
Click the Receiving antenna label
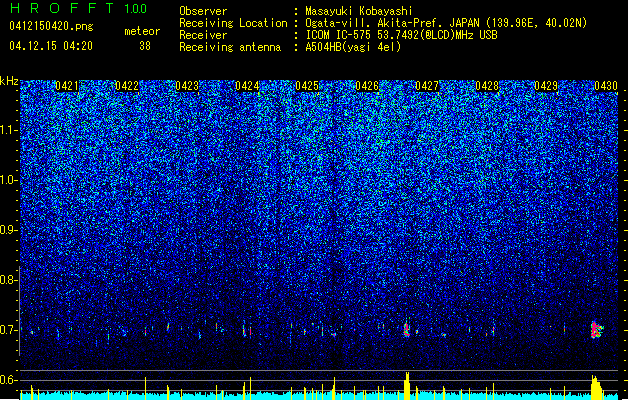tap(230, 47)
